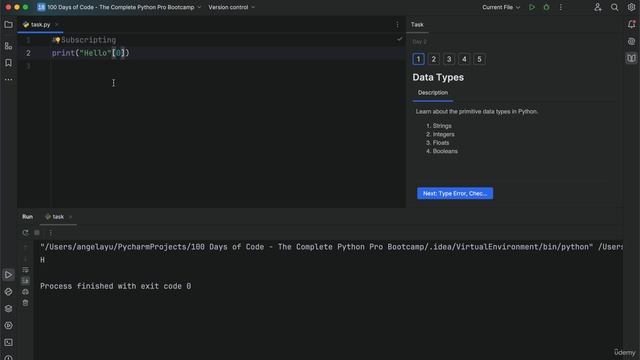Print the console output

pyautogui.click(x=25, y=292)
